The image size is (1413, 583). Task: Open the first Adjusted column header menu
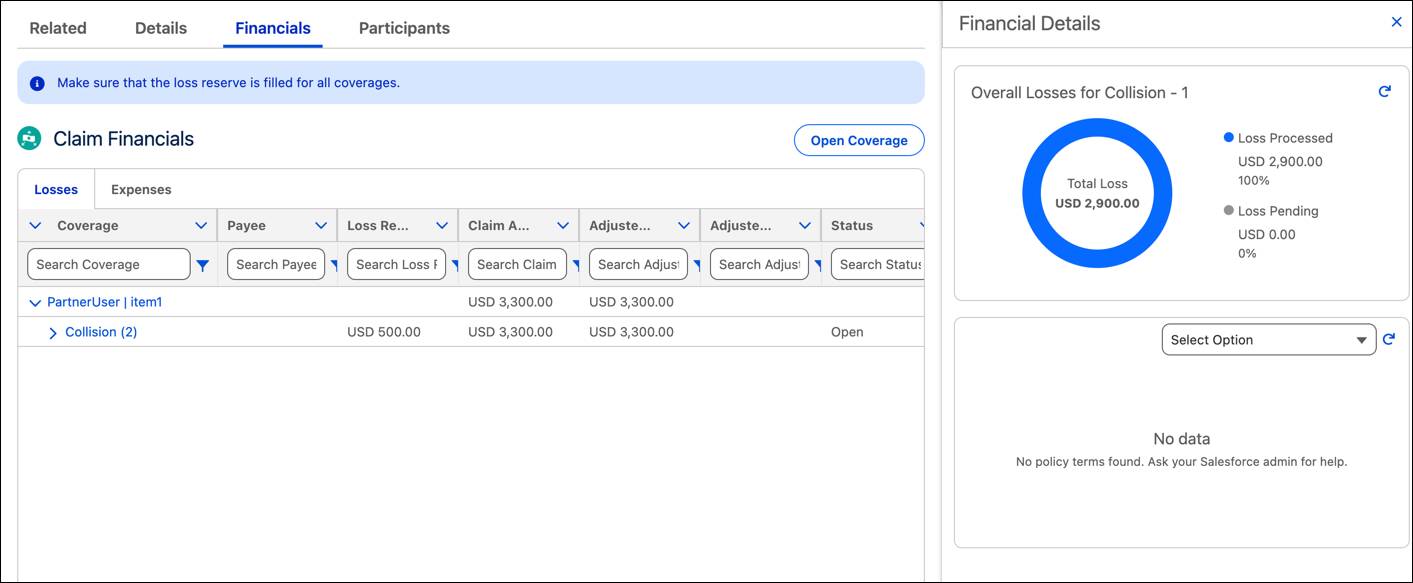coord(684,226)
